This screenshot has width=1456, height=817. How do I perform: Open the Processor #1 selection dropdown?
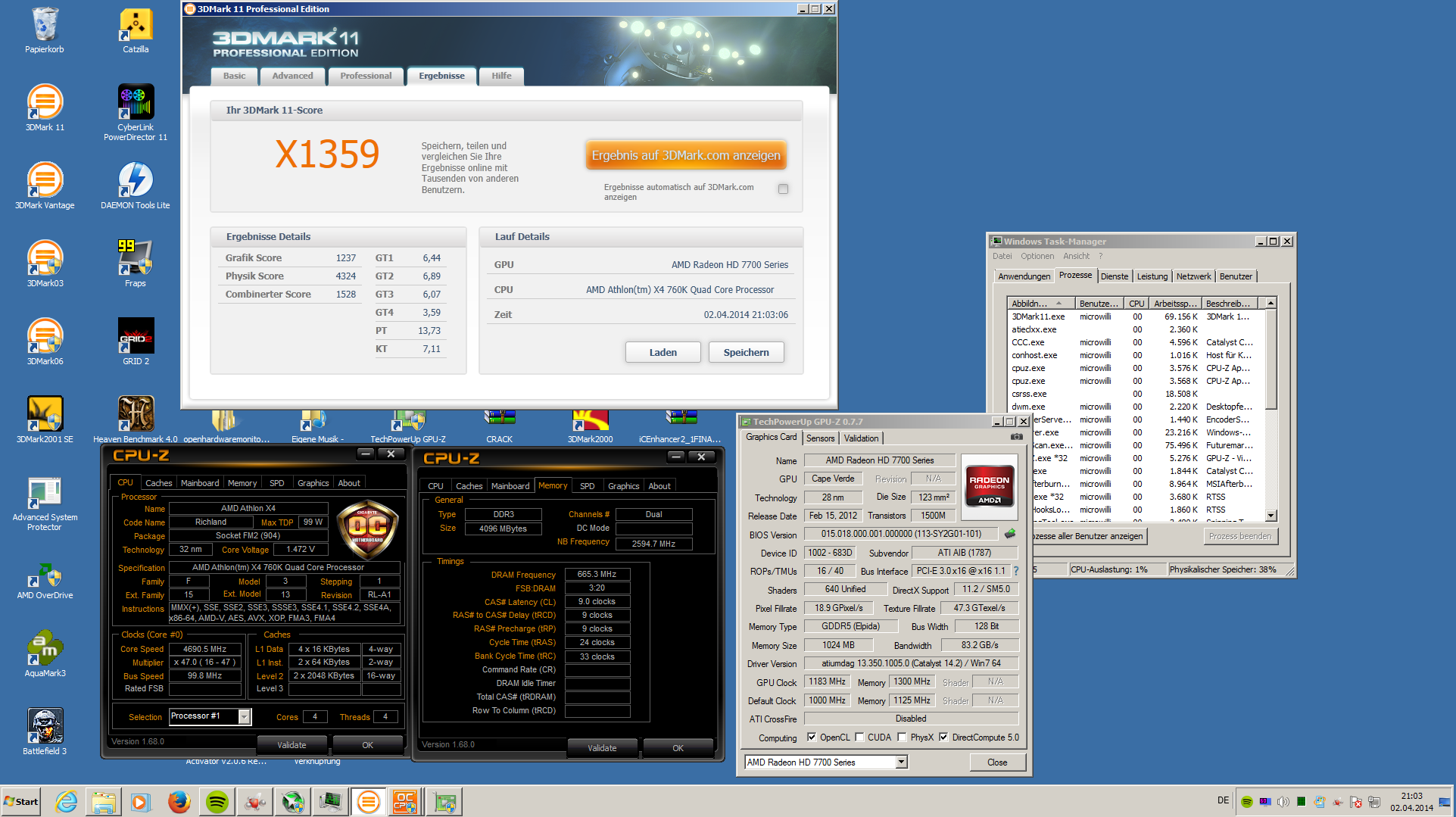244,716
